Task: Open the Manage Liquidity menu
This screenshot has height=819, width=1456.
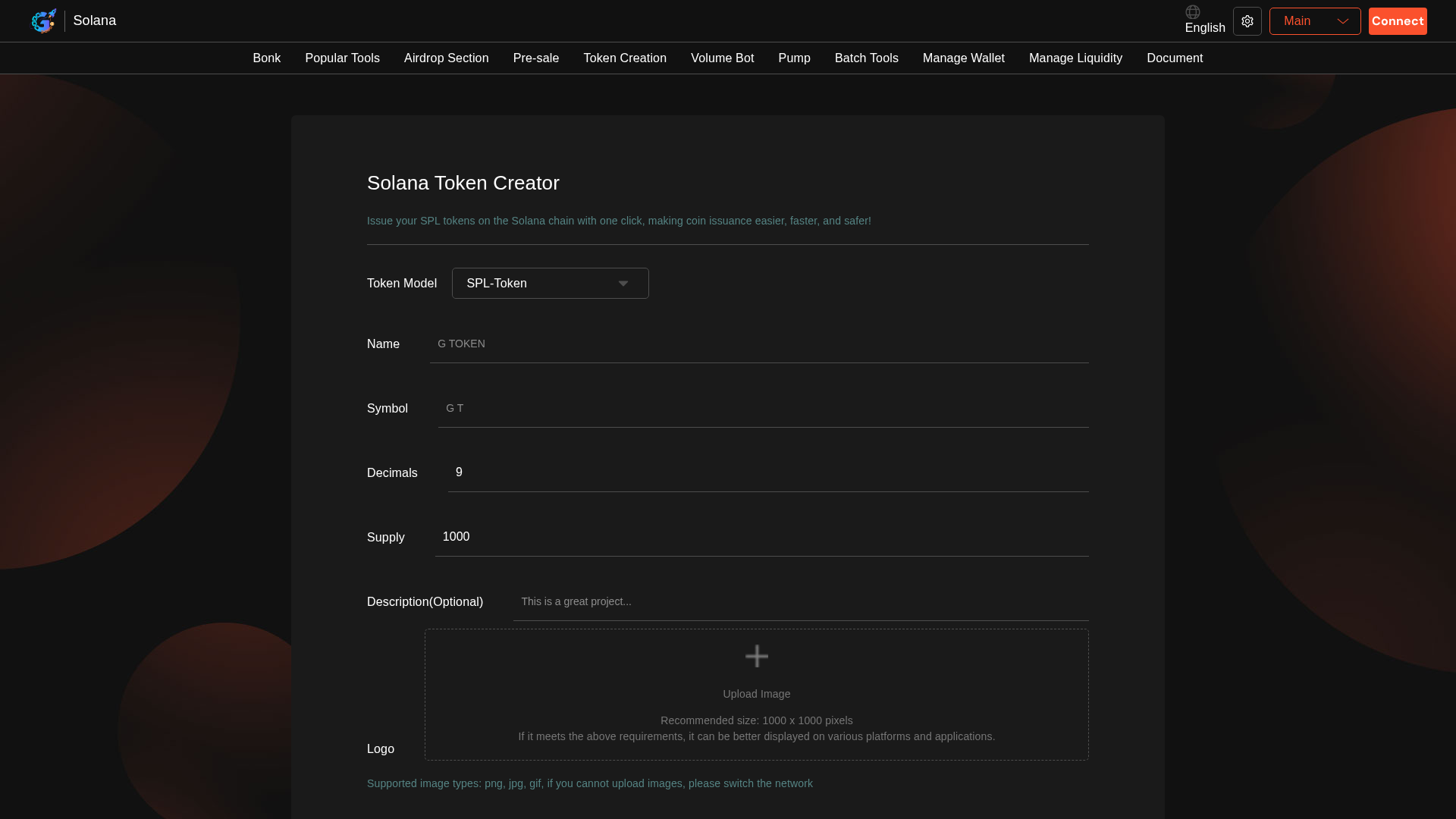Action: tap(1076, 58)
